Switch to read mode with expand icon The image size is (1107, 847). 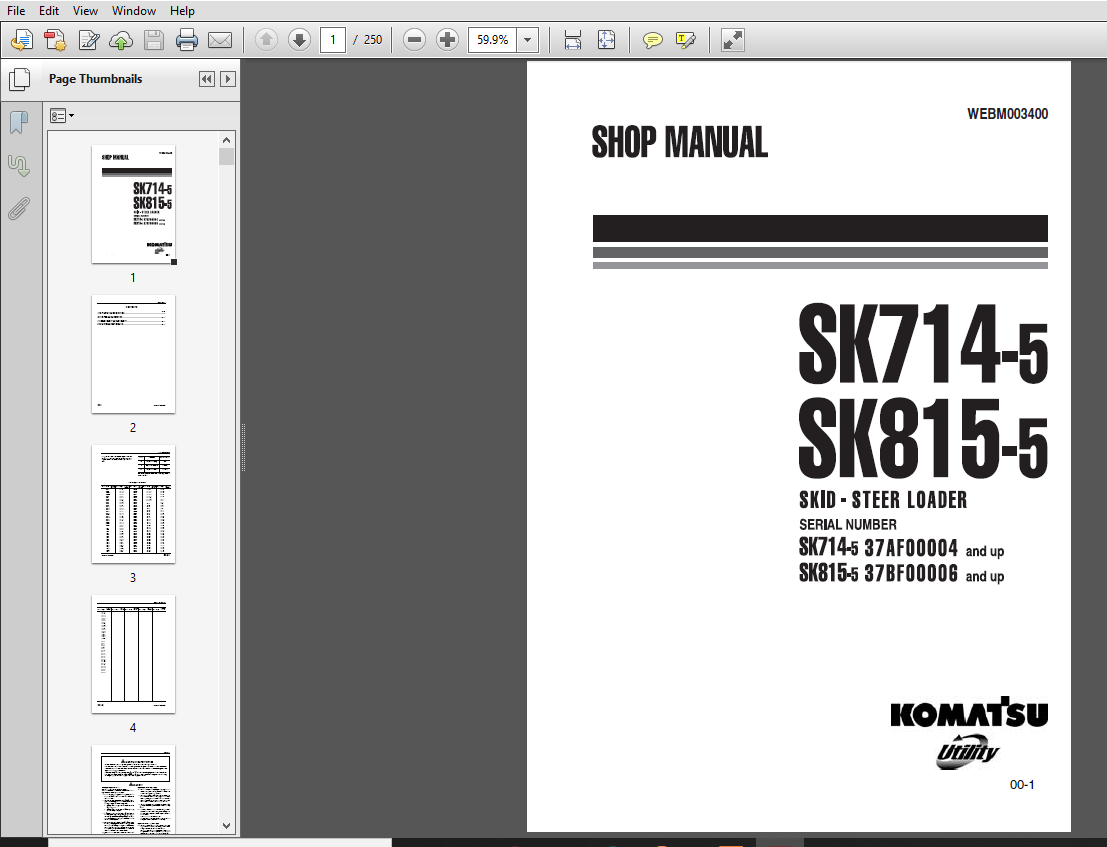pyautogui.click(x=732, y=40)
